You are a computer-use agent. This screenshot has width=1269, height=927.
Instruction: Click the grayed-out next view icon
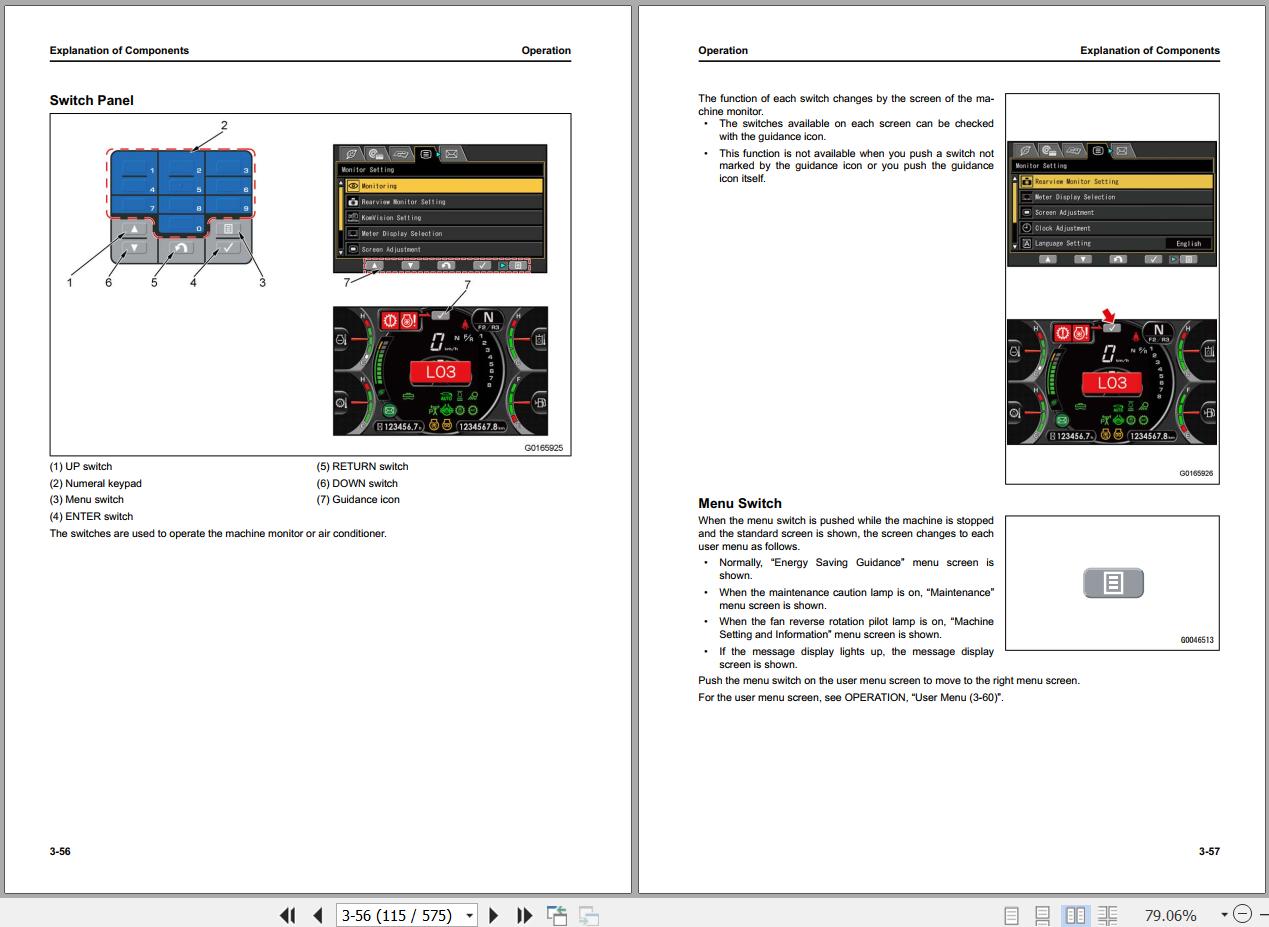589,915
